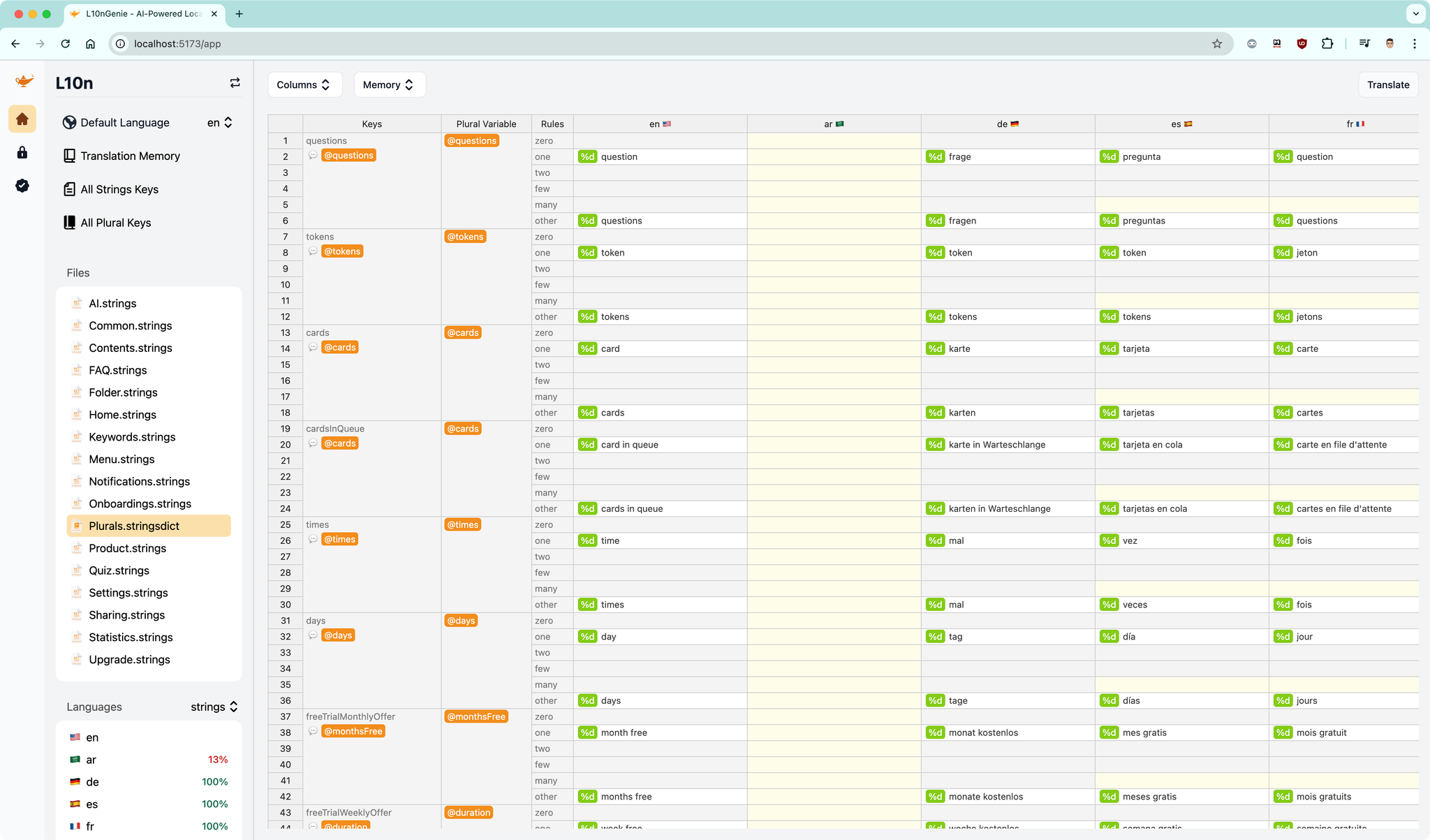The image size is (1430, 840).
Task: Click the 'freeTrialMonthlyOffer' key name
Action: tap(351, 716)
